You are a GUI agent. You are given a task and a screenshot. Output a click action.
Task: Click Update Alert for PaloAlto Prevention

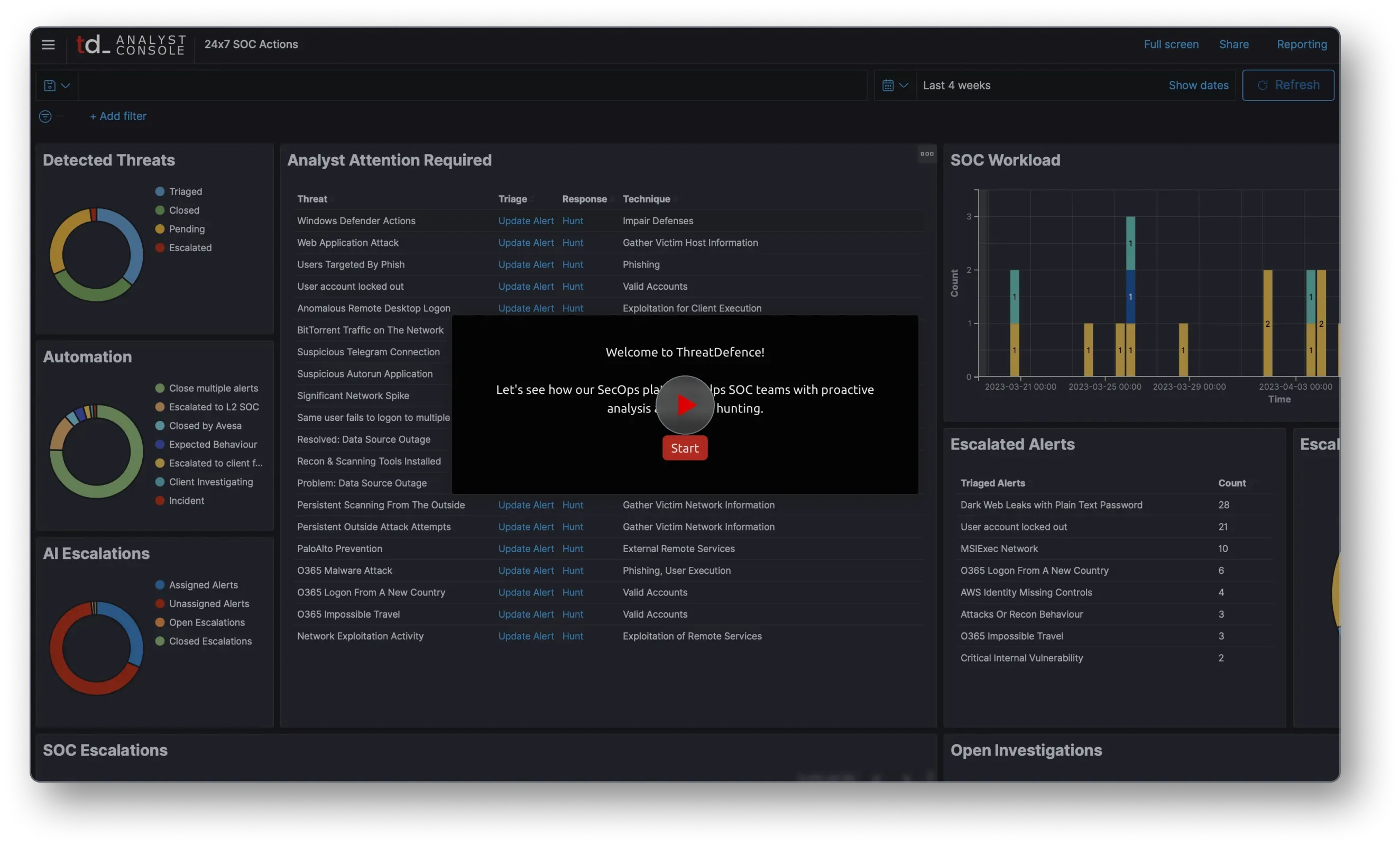tap(526, 548)
